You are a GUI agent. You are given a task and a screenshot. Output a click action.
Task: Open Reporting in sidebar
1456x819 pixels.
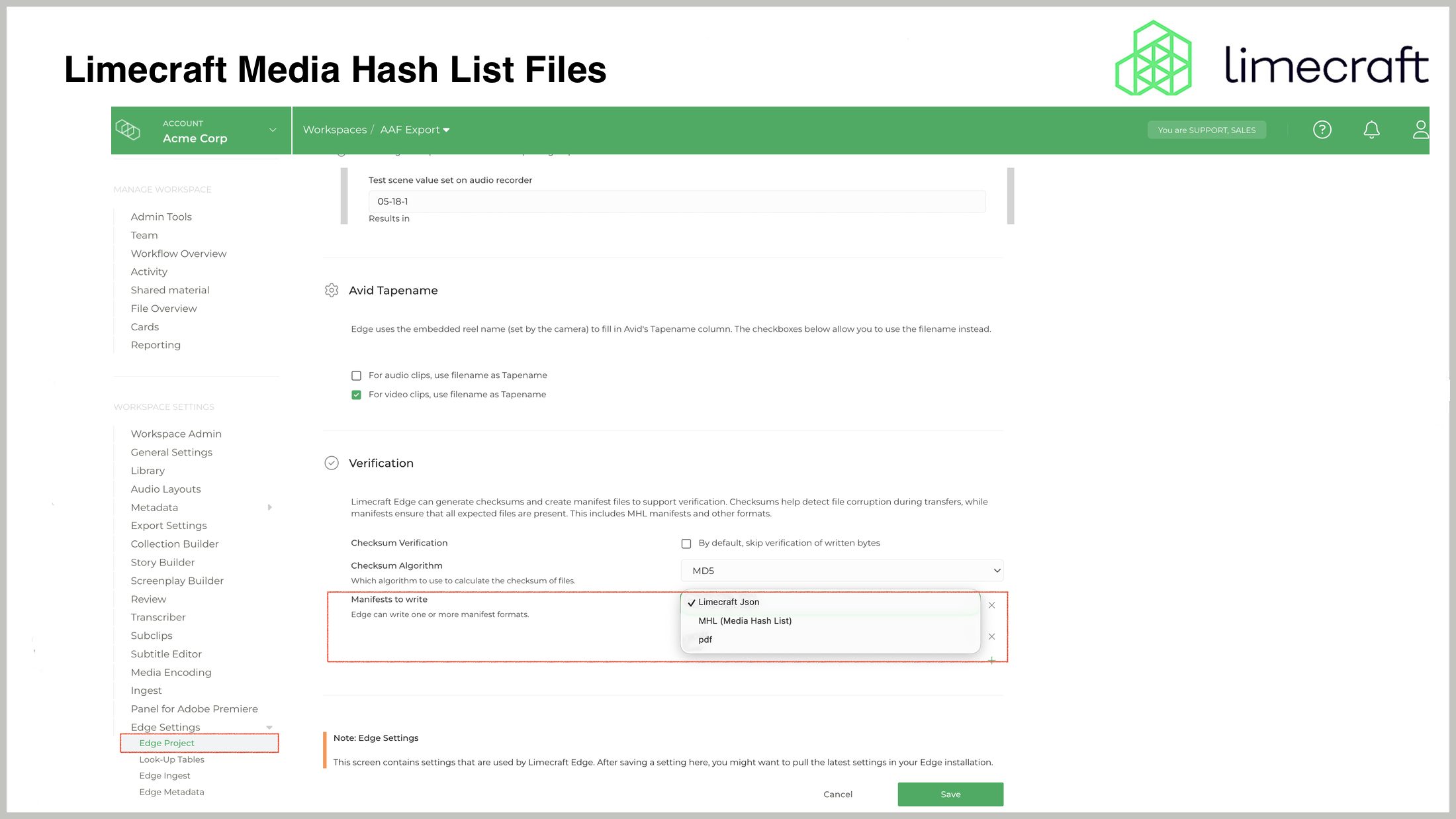coord(156,345)
